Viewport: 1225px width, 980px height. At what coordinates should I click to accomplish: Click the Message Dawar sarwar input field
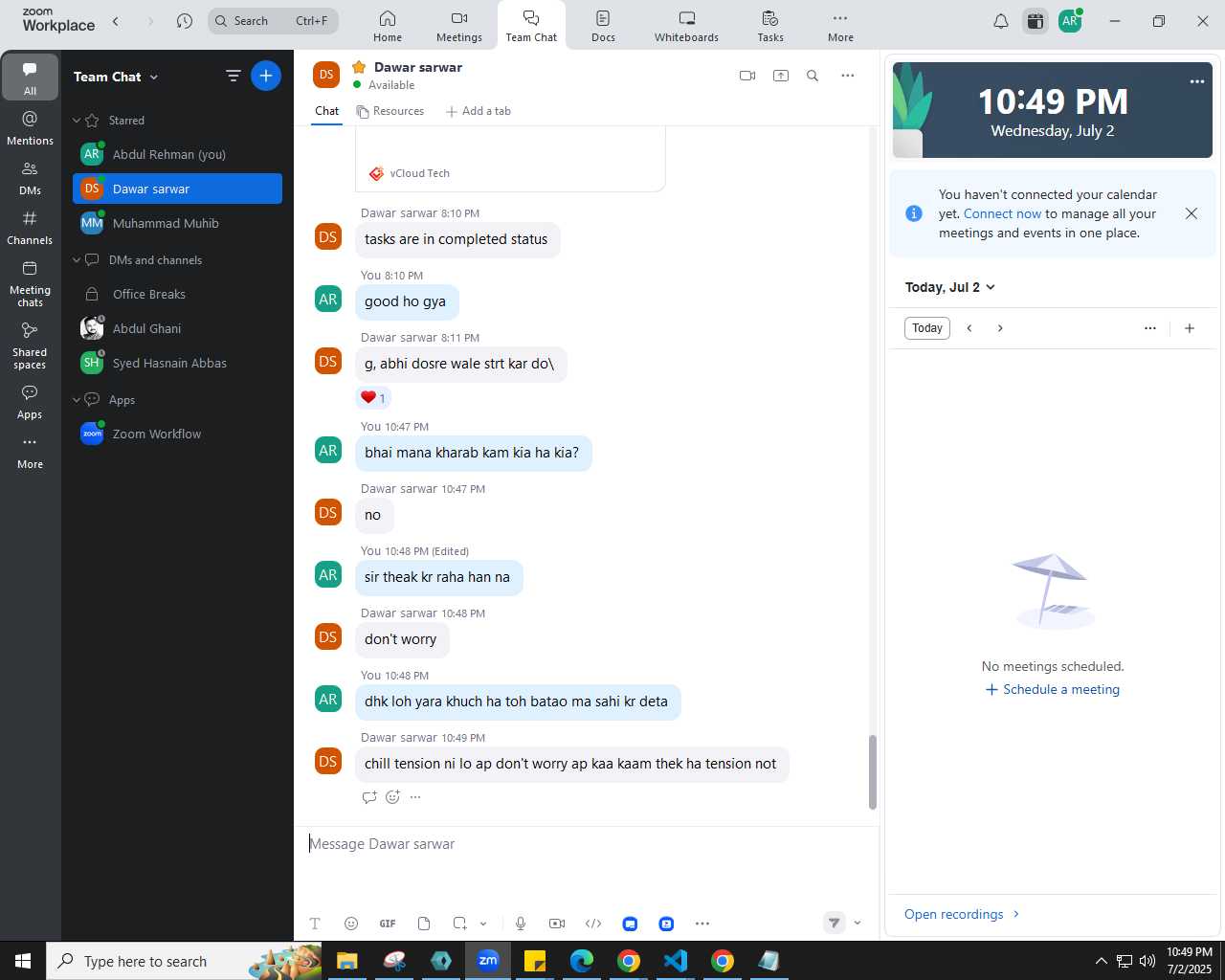tap(586, 844)
